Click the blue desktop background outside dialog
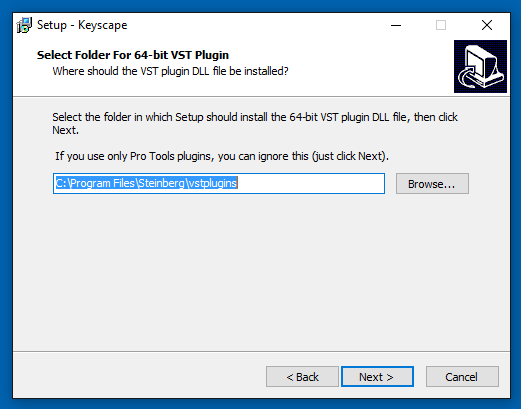 (x=260, y=404)
